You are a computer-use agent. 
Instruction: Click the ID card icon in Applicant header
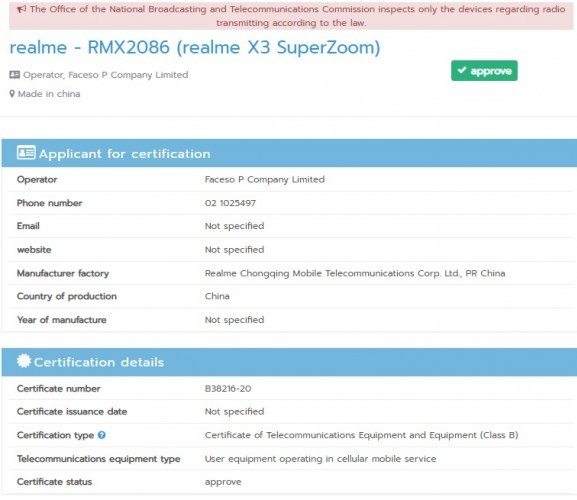pyautogui.click(x=26, y=153)
